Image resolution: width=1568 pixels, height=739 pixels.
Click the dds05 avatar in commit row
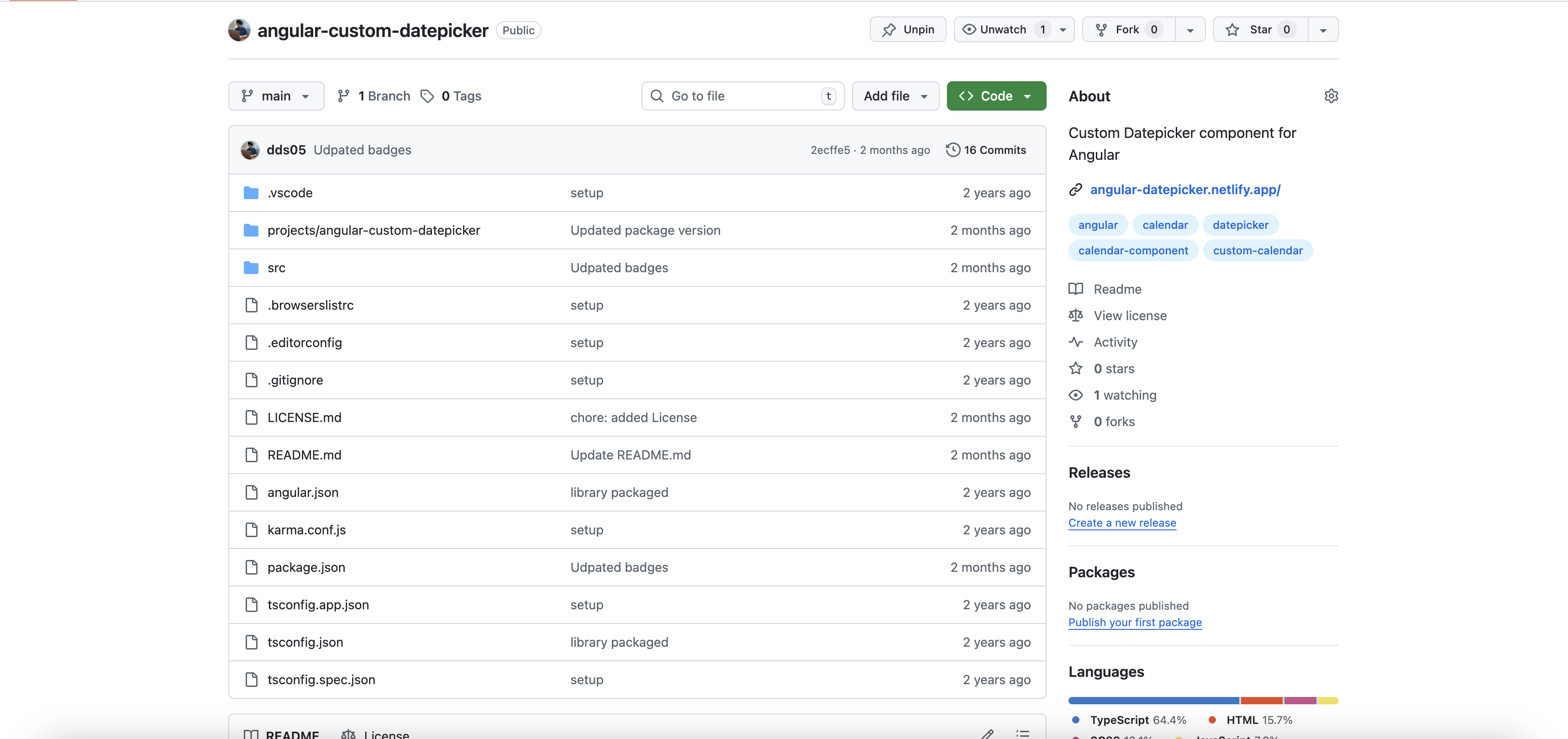(250, 150)
